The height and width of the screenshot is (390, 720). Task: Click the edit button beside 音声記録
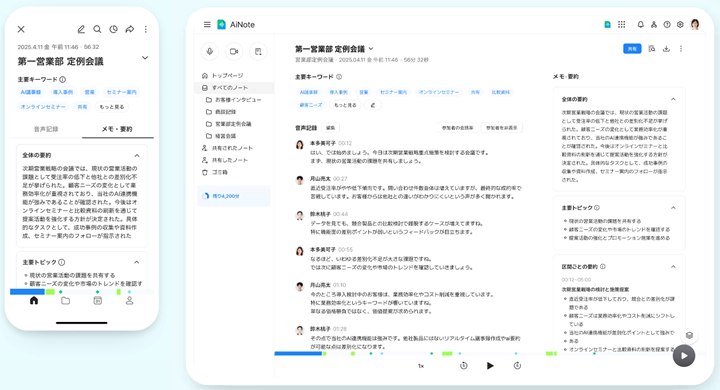(x=331, y=128)
